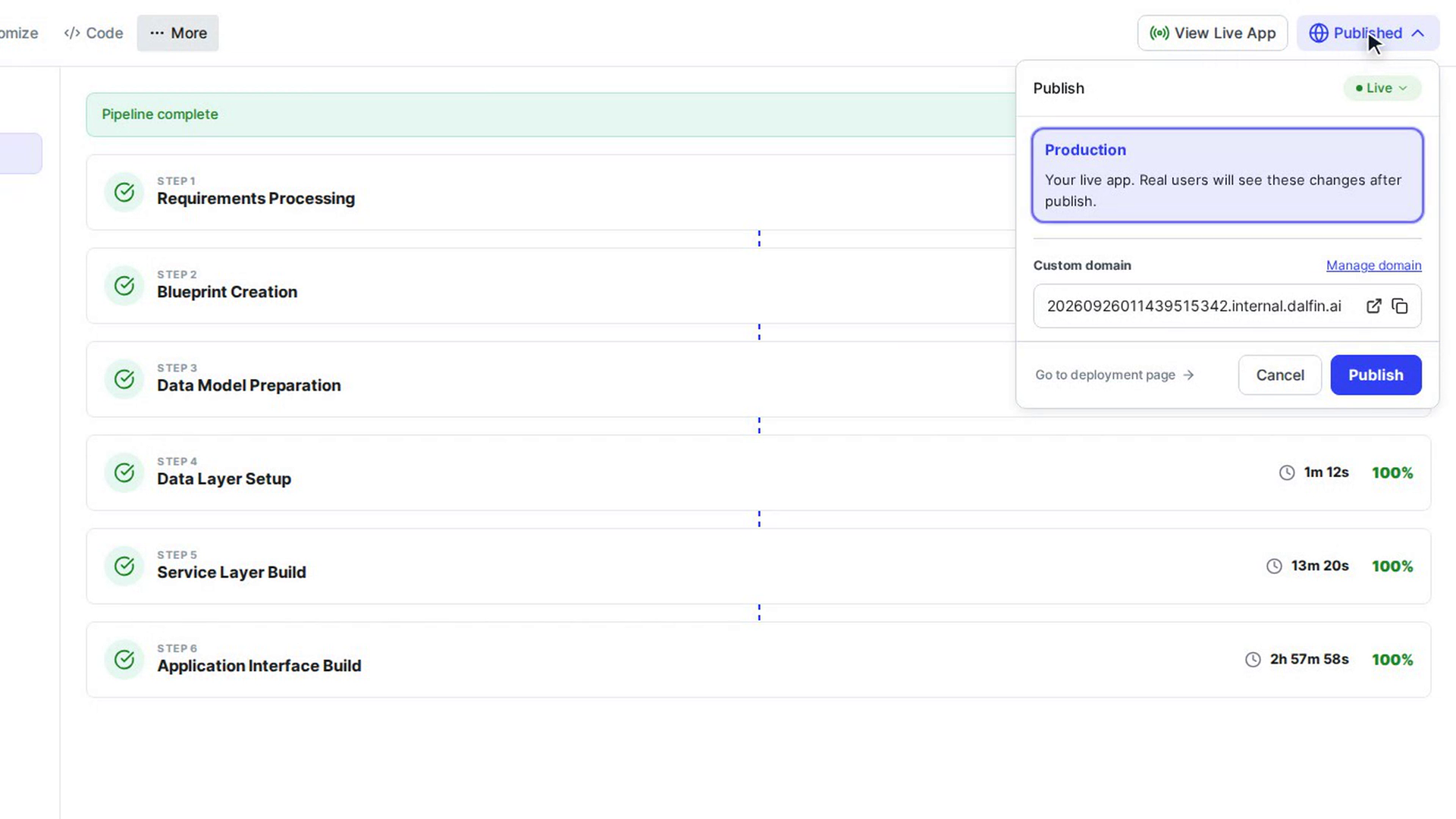1456x819 pixels.
Task: Click the Blueprint Creation completed check icon
Action: tap(124, 286)
